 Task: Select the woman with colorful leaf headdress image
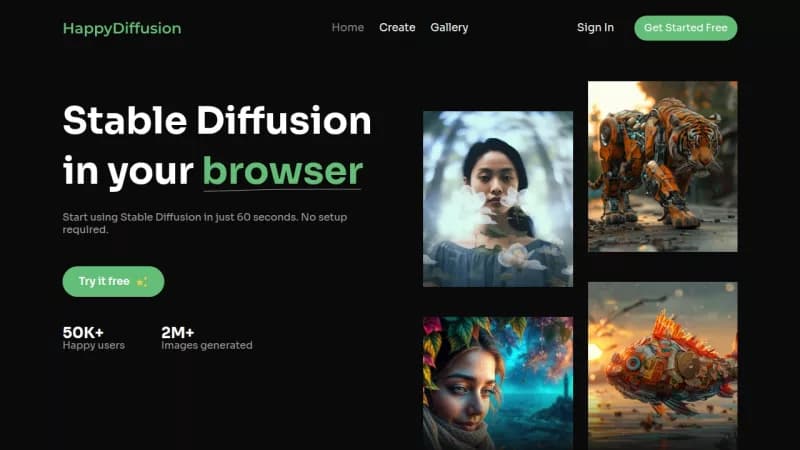[x=497, y=382]
